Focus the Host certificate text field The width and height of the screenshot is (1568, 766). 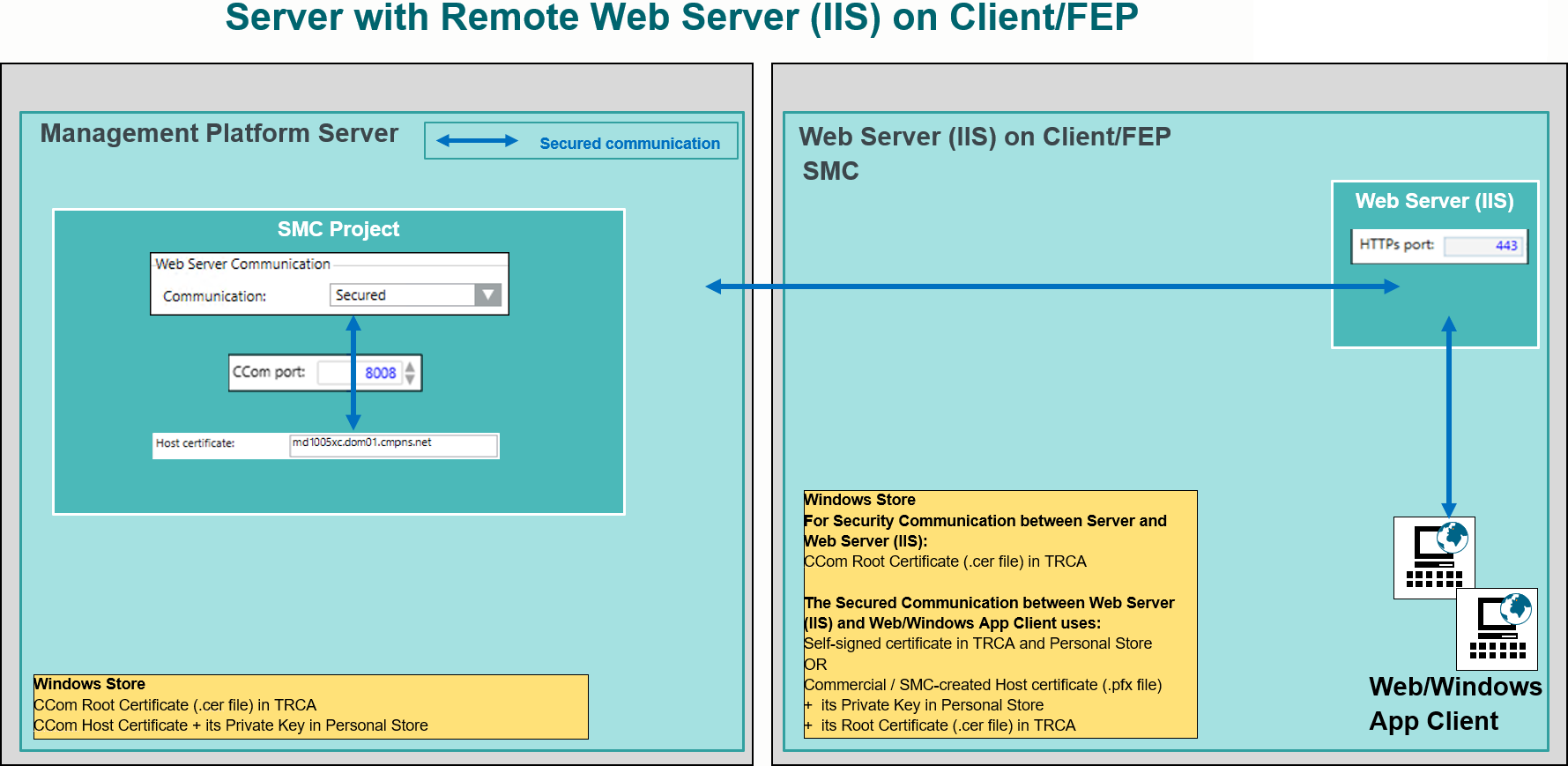[x=392, y=445]
